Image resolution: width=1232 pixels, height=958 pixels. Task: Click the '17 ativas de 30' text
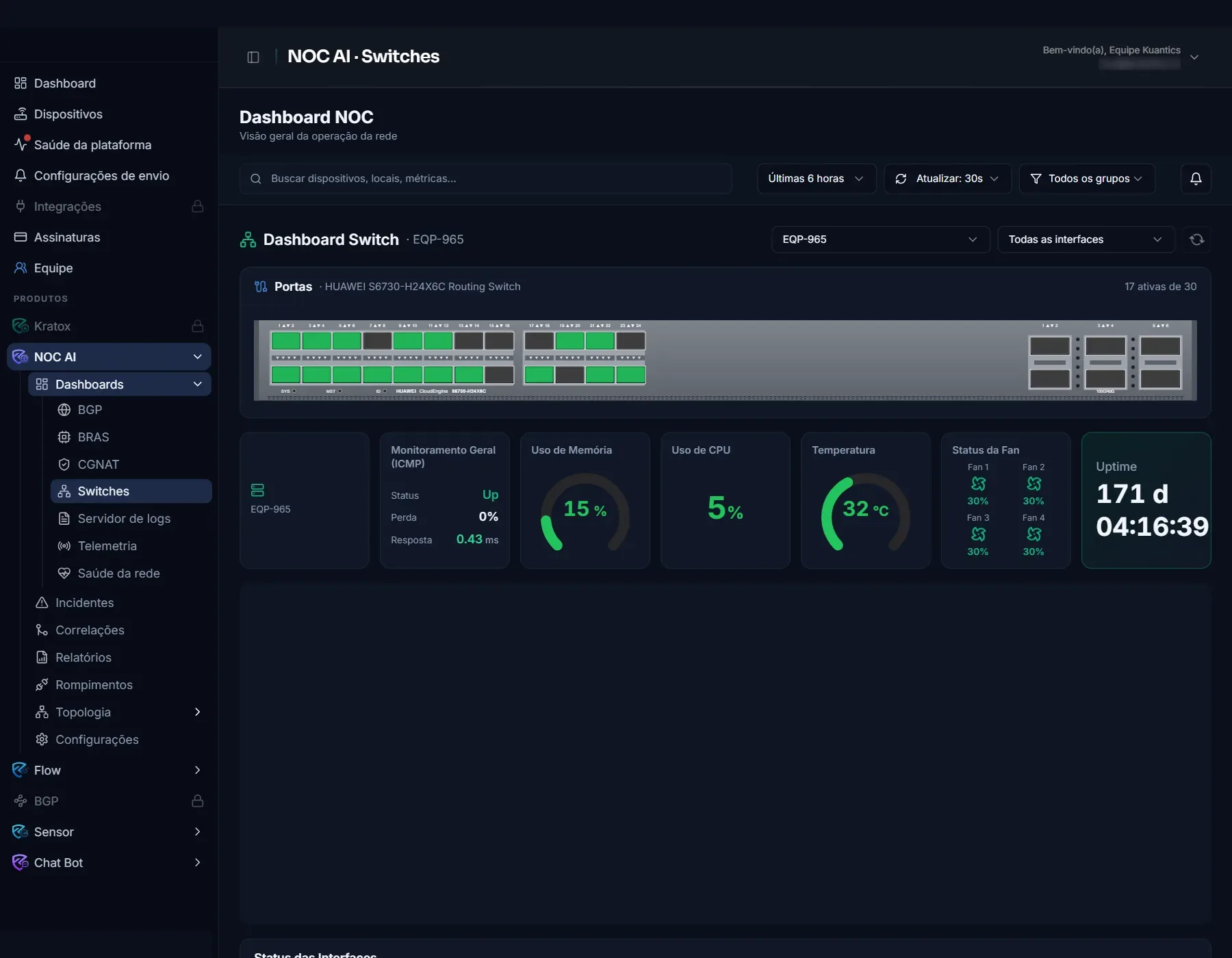pyautogui.click(x=1161, y=287)
